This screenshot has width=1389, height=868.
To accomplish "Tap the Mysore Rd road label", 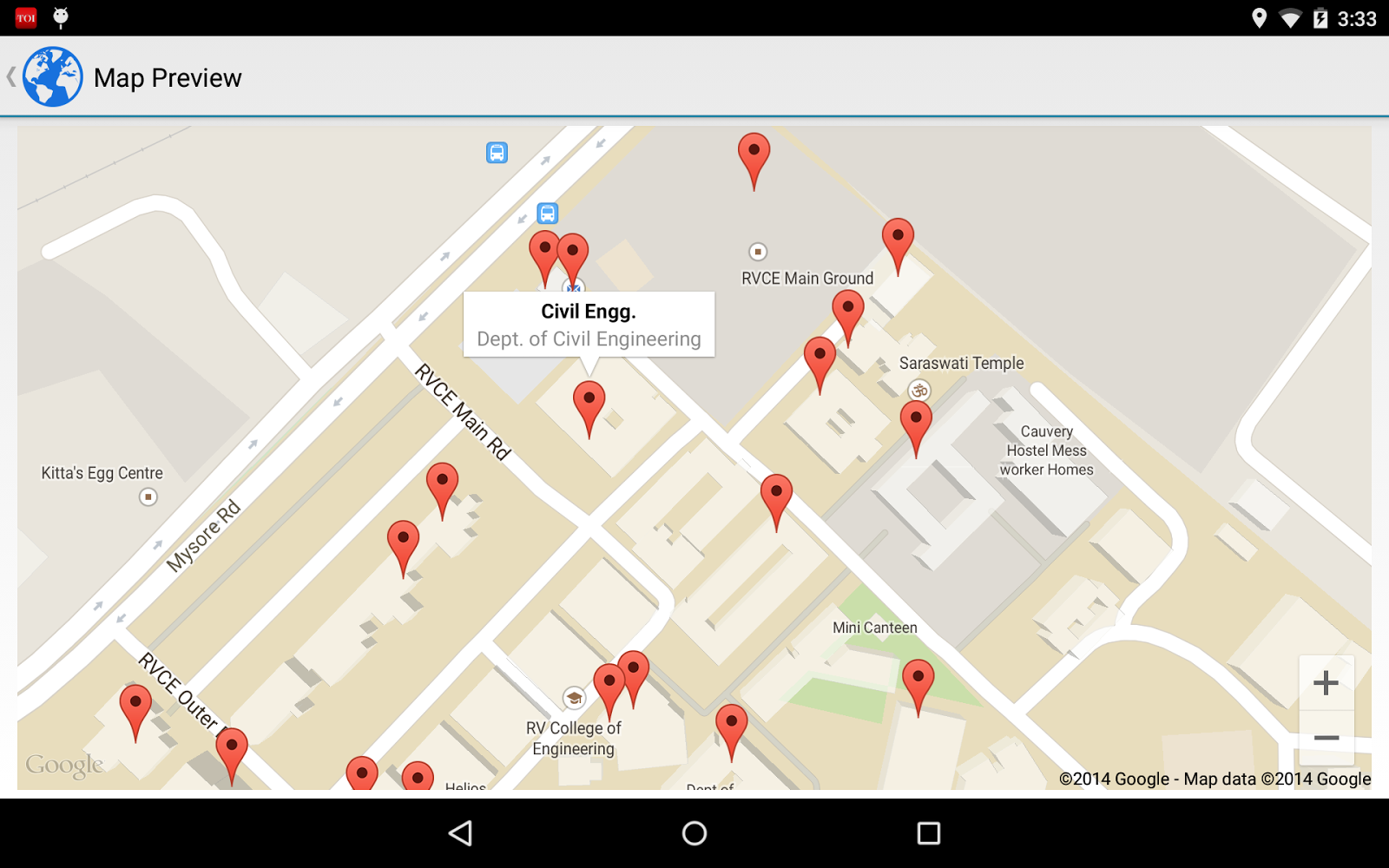I will (x=203, y=536).
